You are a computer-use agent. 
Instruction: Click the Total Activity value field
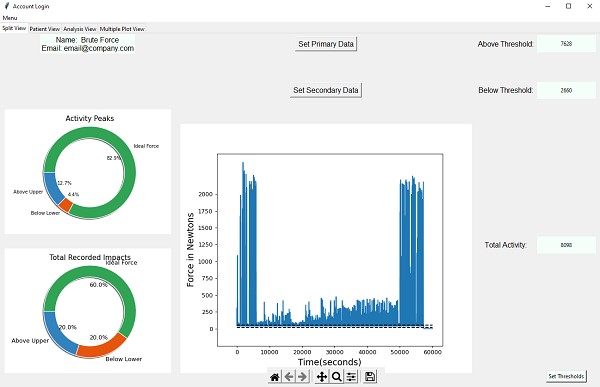566,245
